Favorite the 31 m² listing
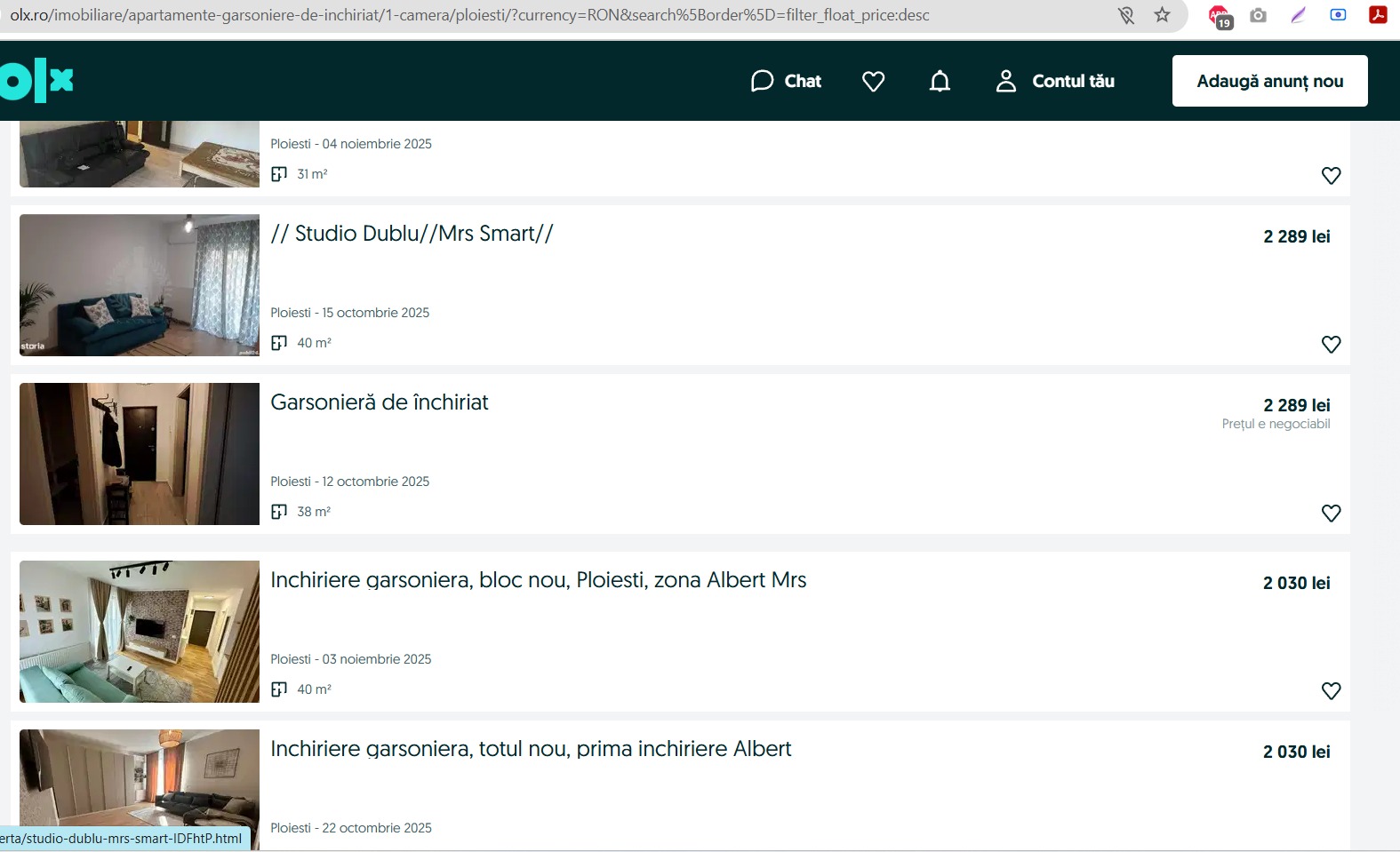The height and width of the screenshot is (852, 1400). point(1331,176)
